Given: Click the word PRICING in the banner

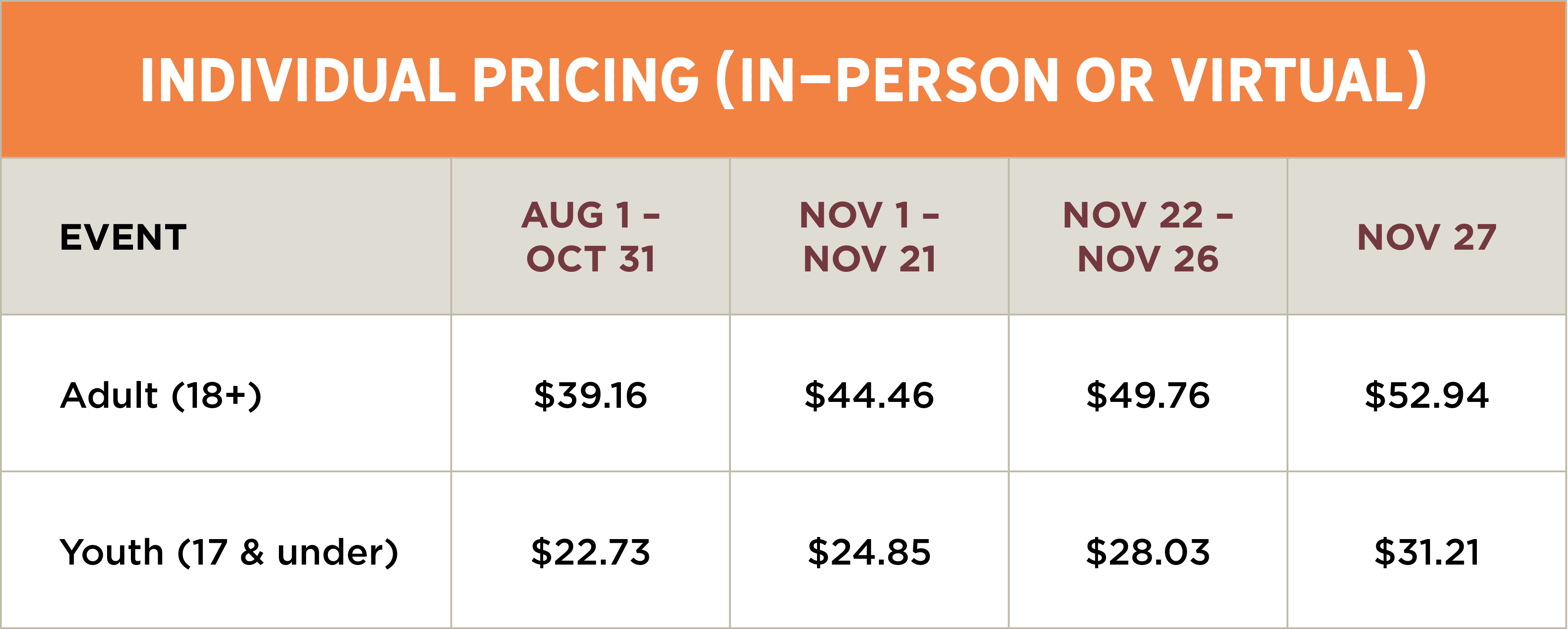Looking at the screenshot, I should pyautogui.click(x=585, y=80).
